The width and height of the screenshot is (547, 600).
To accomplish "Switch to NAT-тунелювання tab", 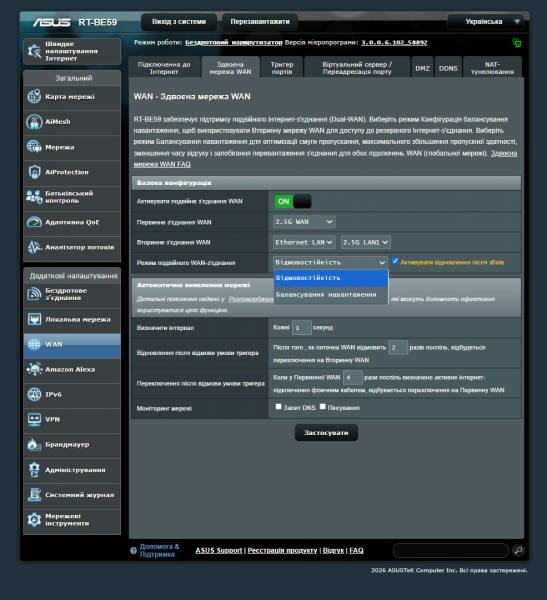I will [492, 68].
